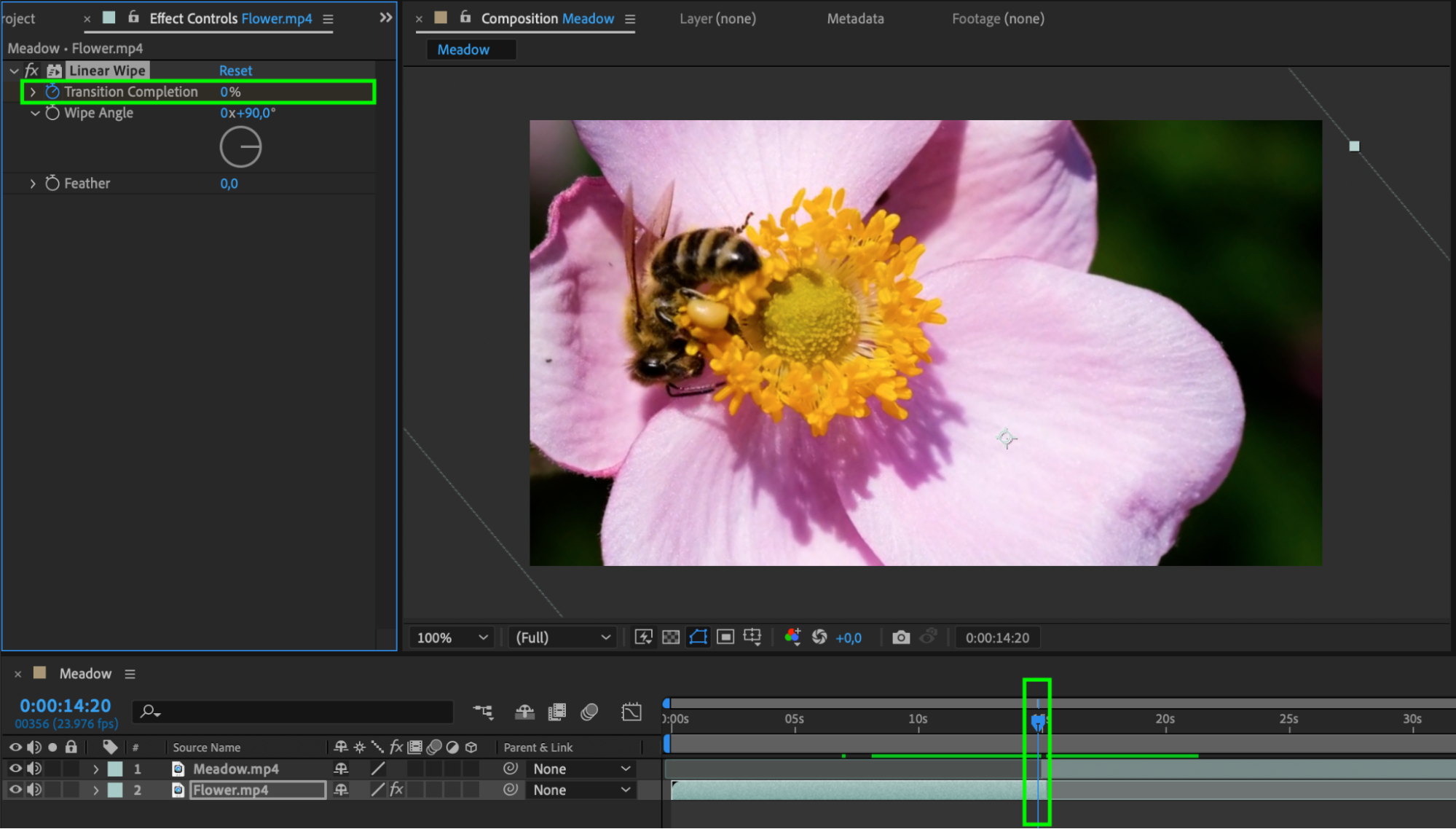Screen dimensions: 1456x829
Task: Open the Full resolution dropdown
Action: click(x=562, y=637)
